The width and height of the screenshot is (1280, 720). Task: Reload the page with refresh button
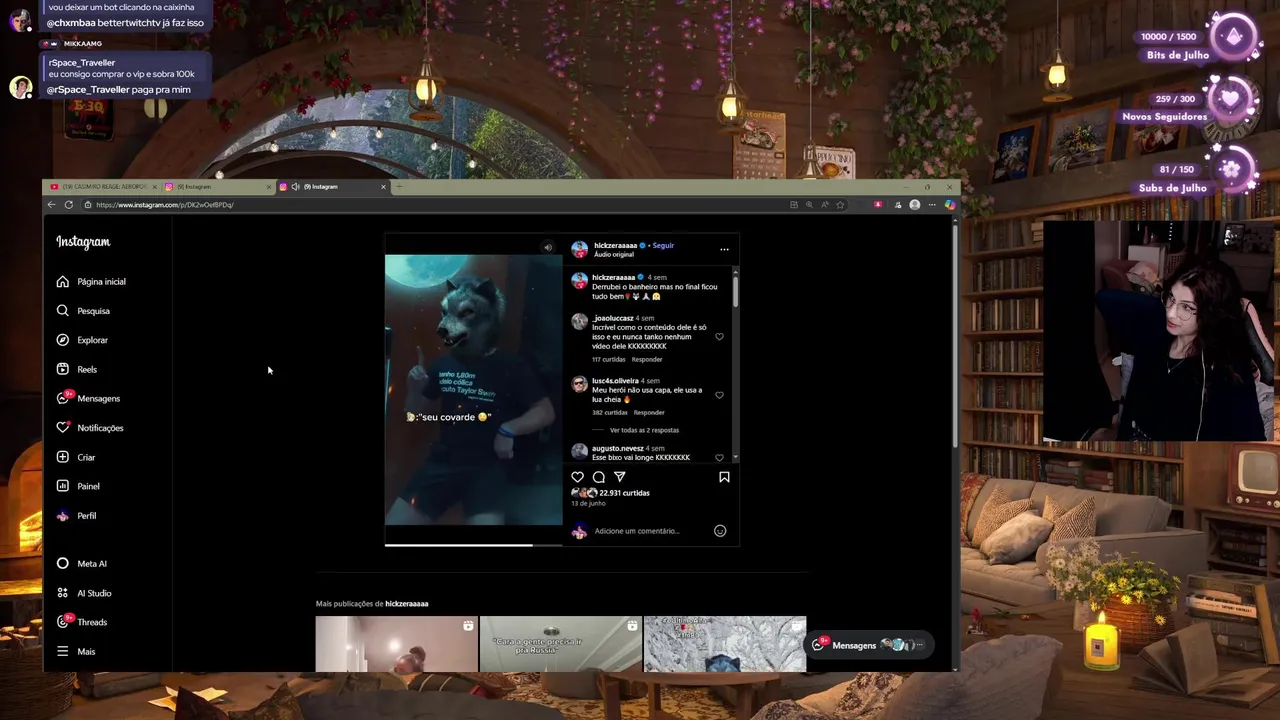(x=69, y=205)
